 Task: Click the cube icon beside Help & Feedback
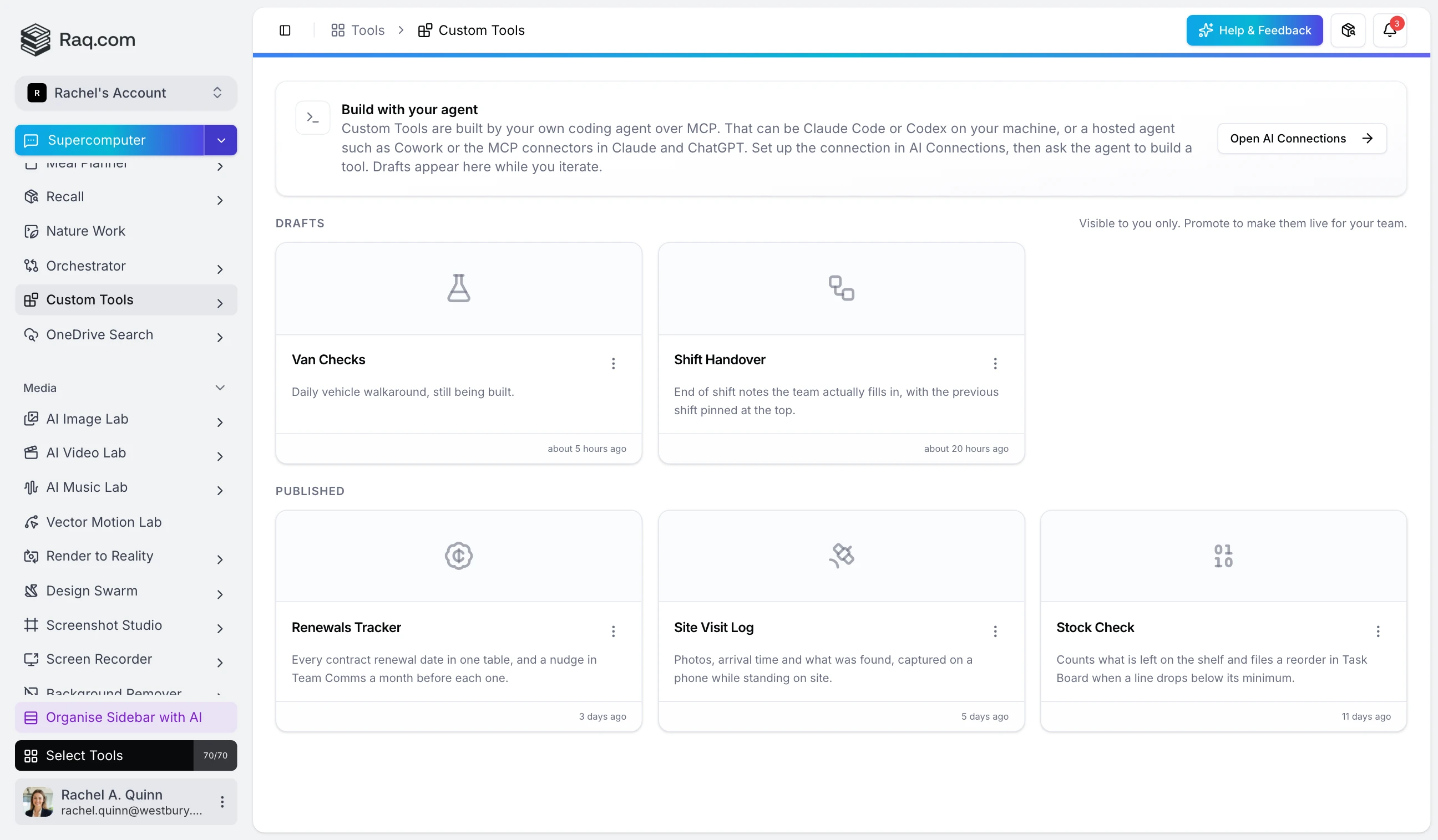pyautogui.click(x=1348, y=30)
